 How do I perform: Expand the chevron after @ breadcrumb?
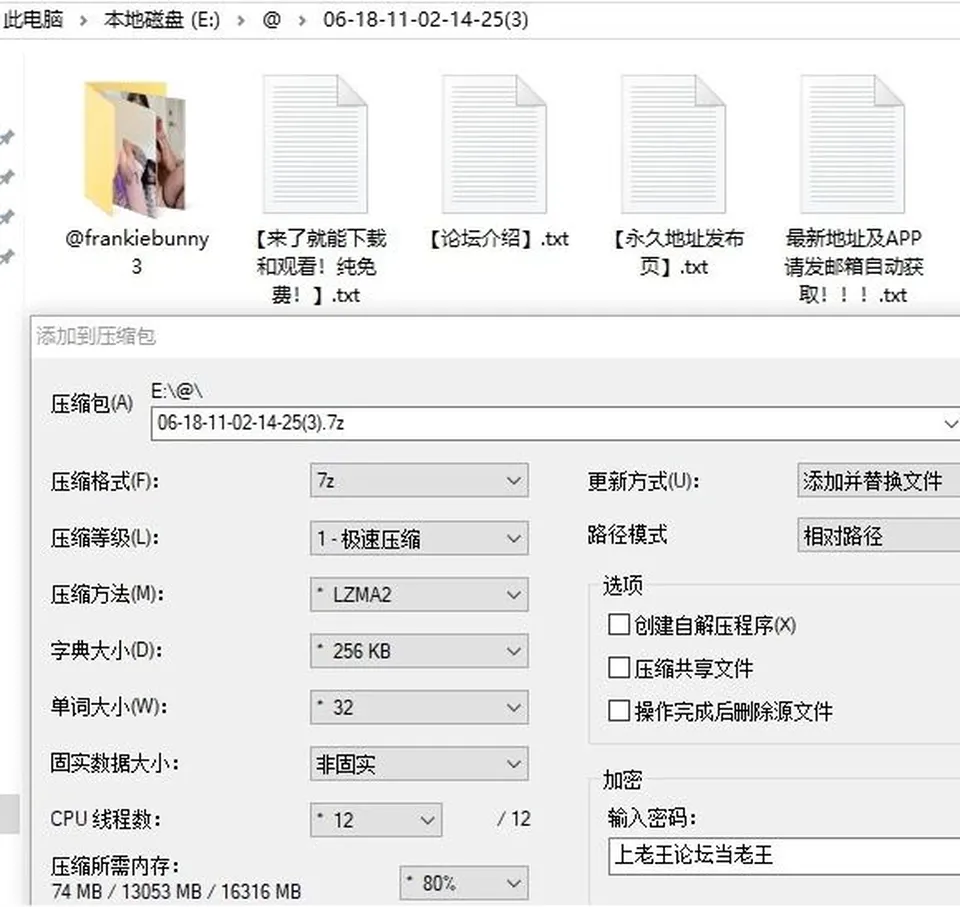pos(302,21)
